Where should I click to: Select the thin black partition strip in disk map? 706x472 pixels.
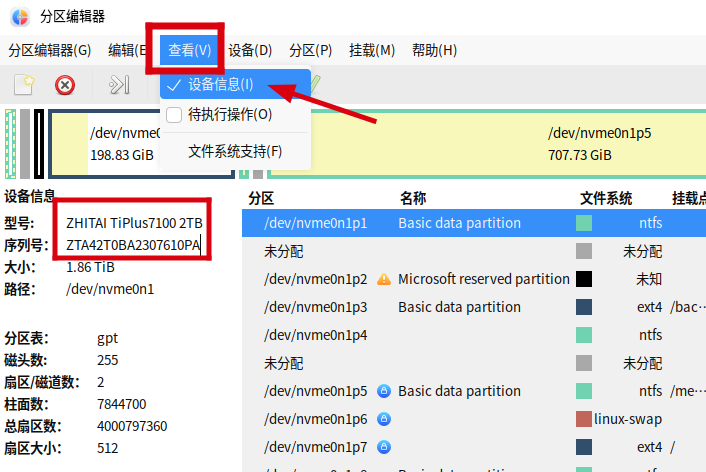tap(39, 144)
